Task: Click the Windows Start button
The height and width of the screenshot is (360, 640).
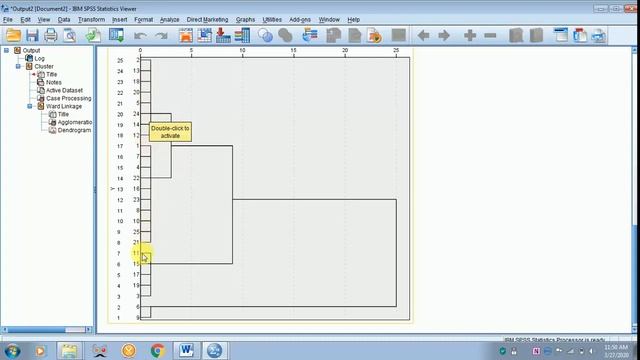Action: (13, 351)
